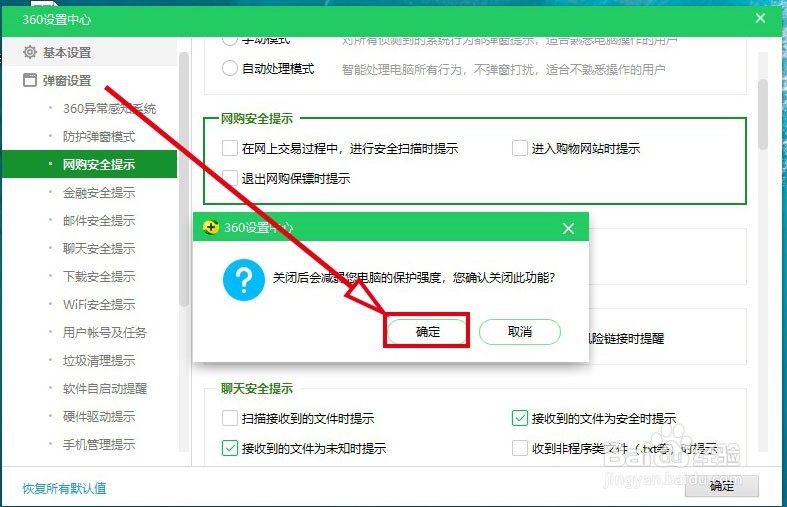Click the 360 logo icon in dialog title
787x507 pixels.
211,227
